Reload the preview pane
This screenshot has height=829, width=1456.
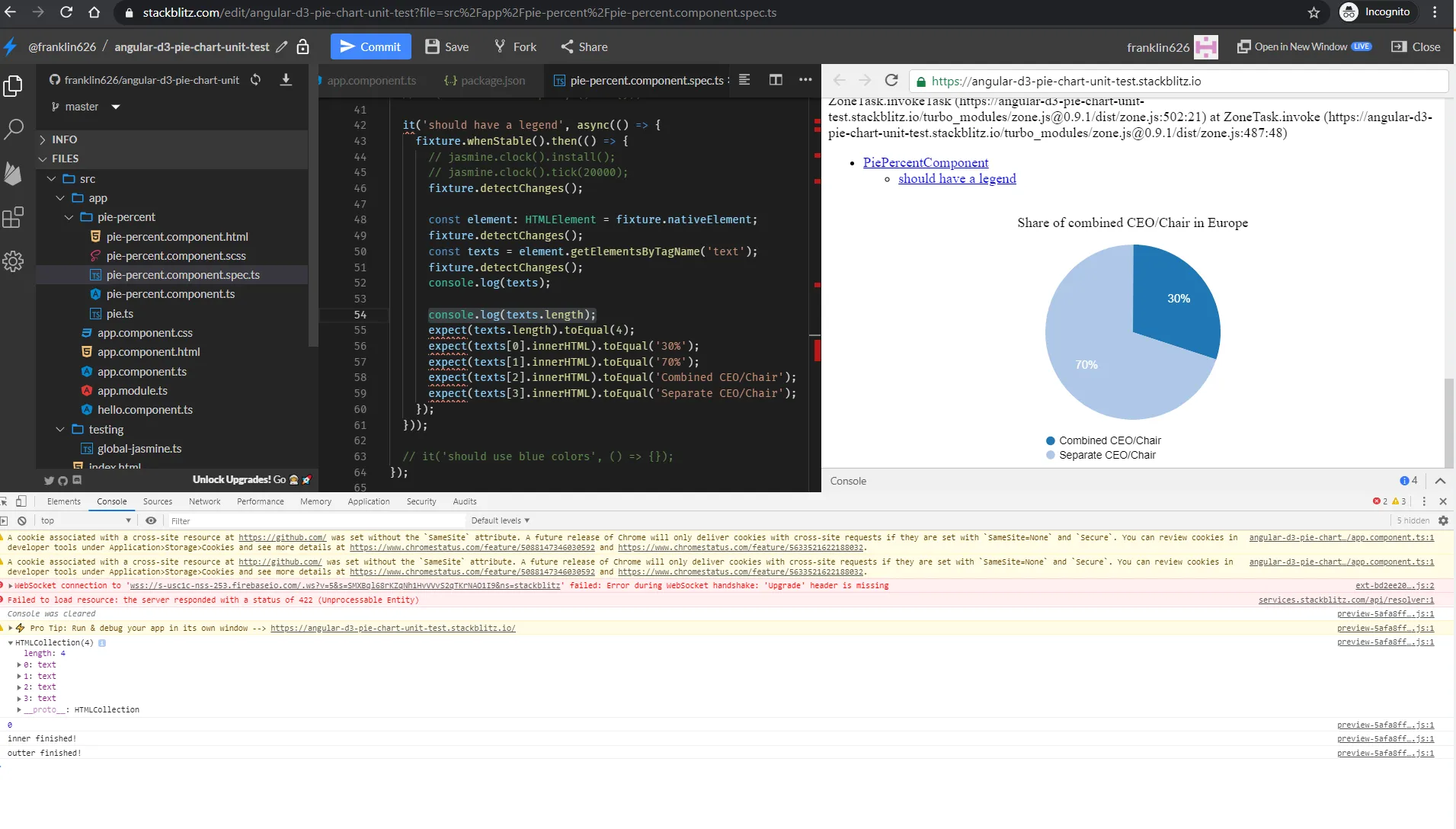coord(891,81)
